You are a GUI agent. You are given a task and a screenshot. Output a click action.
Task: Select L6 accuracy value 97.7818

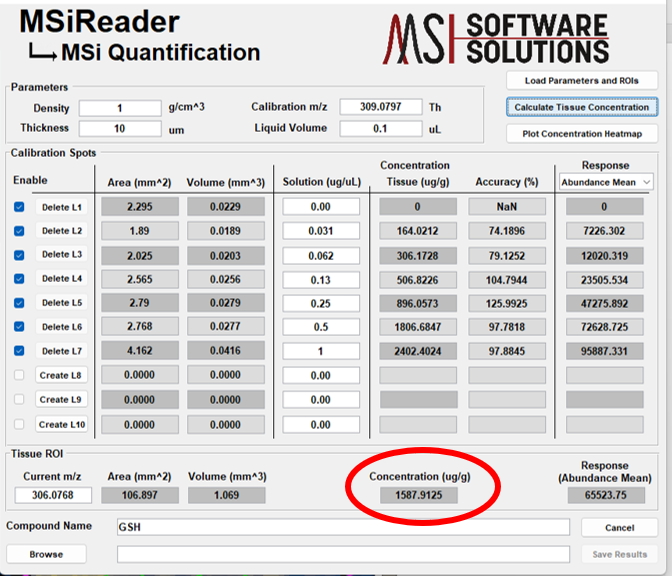507,327
